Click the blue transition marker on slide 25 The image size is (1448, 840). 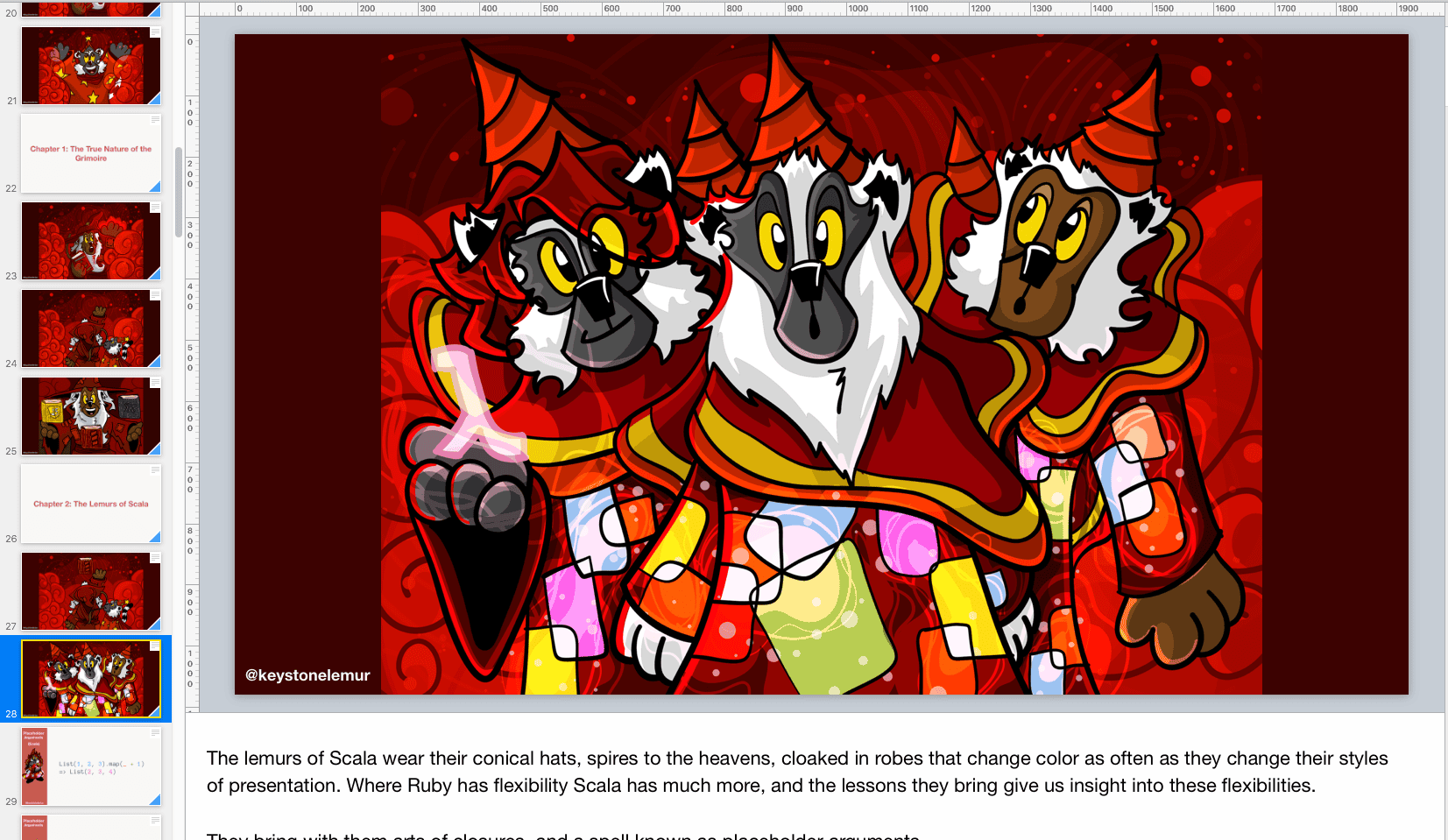[156, 449]
